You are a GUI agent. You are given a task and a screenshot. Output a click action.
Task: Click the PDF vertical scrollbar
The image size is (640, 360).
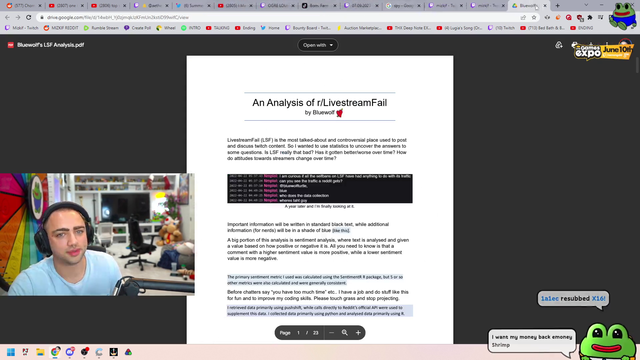(638, 65)
